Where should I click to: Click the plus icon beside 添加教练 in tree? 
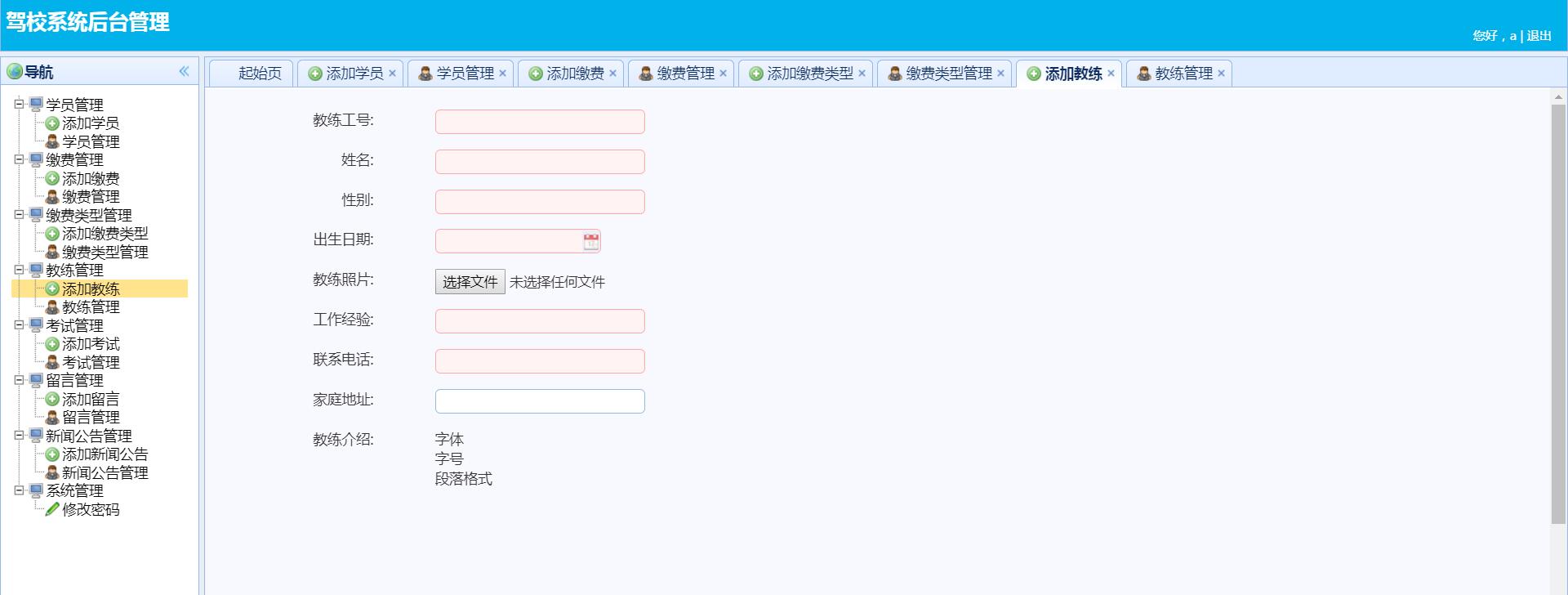click(52, 289)
